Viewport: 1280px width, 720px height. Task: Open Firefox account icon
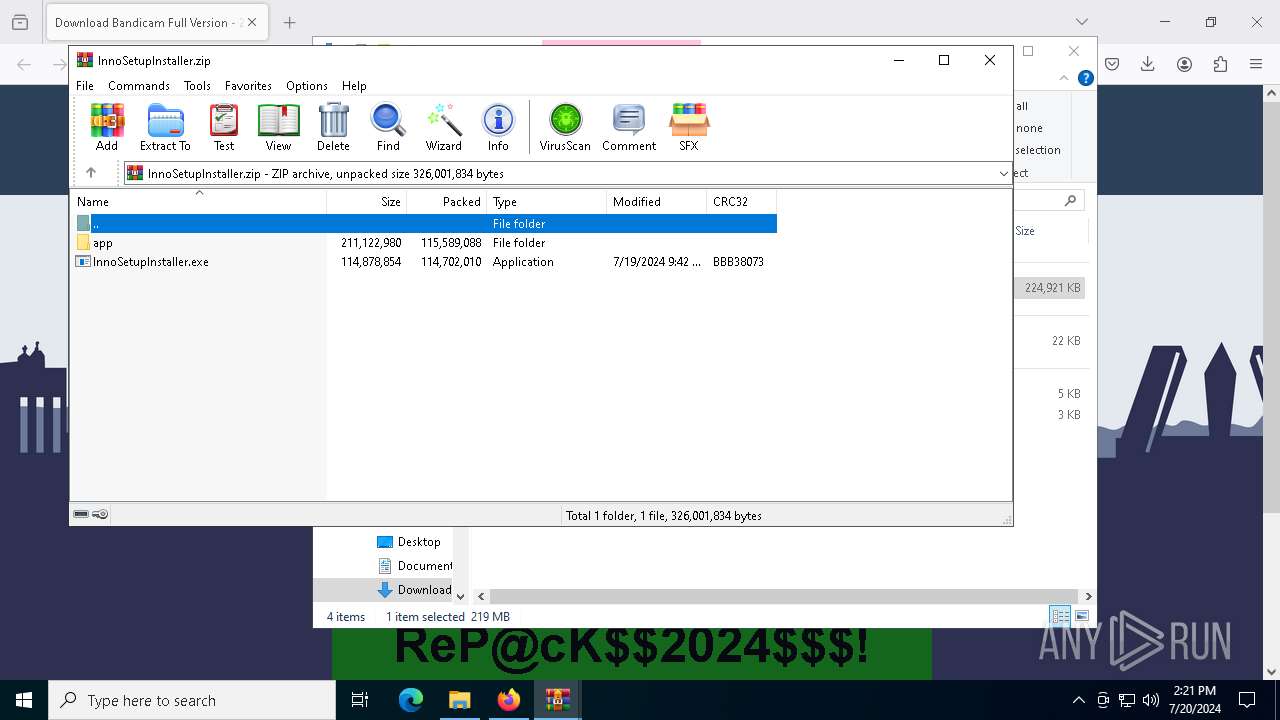point(1184,64)
